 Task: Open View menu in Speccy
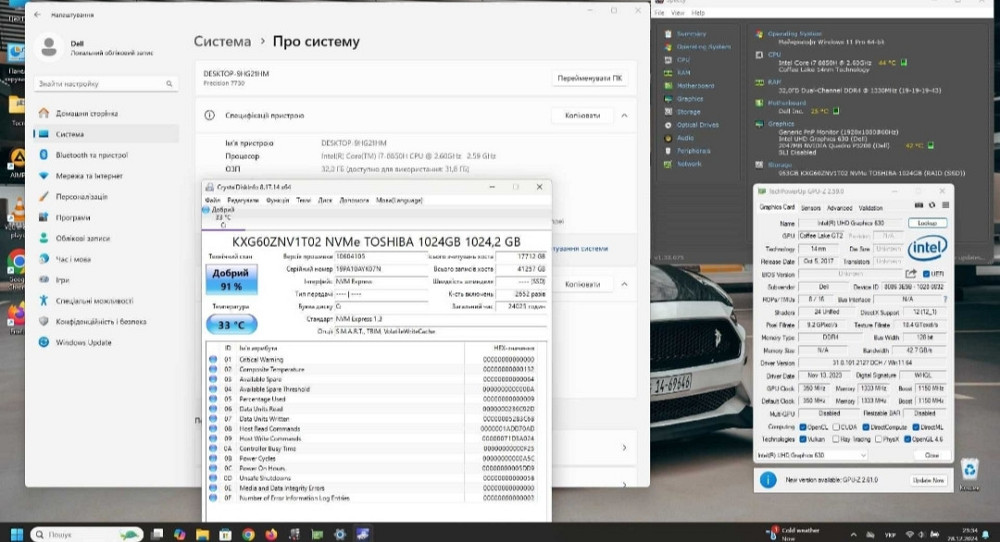point(678,13)
